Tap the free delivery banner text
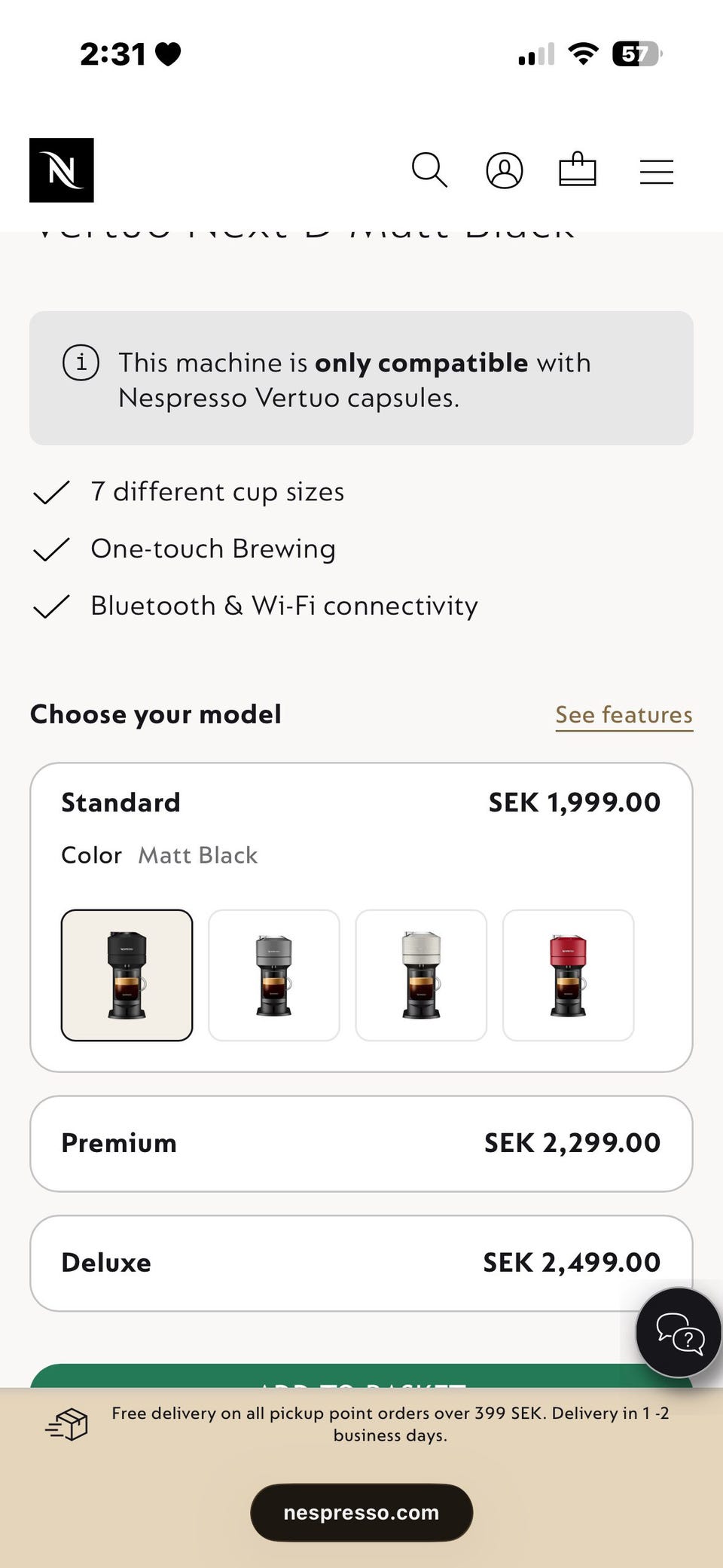This screenshot has width=723, height=1568. click(390, 1423)
